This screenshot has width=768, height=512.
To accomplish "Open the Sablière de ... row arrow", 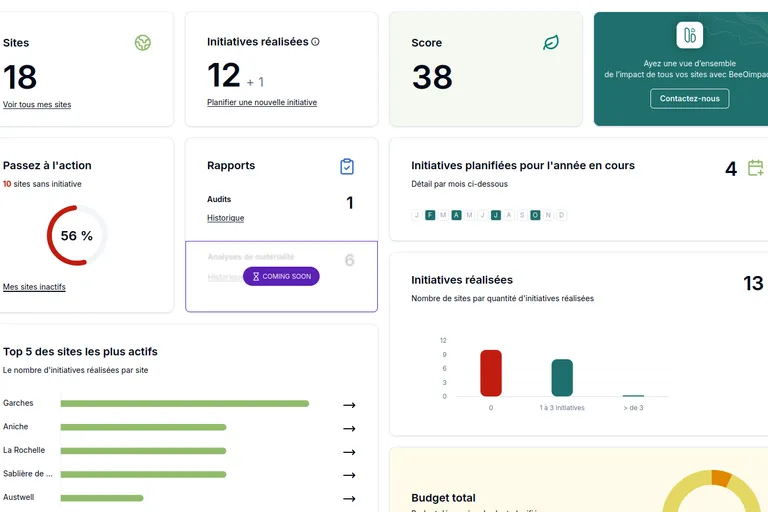I will coord(349,475).
